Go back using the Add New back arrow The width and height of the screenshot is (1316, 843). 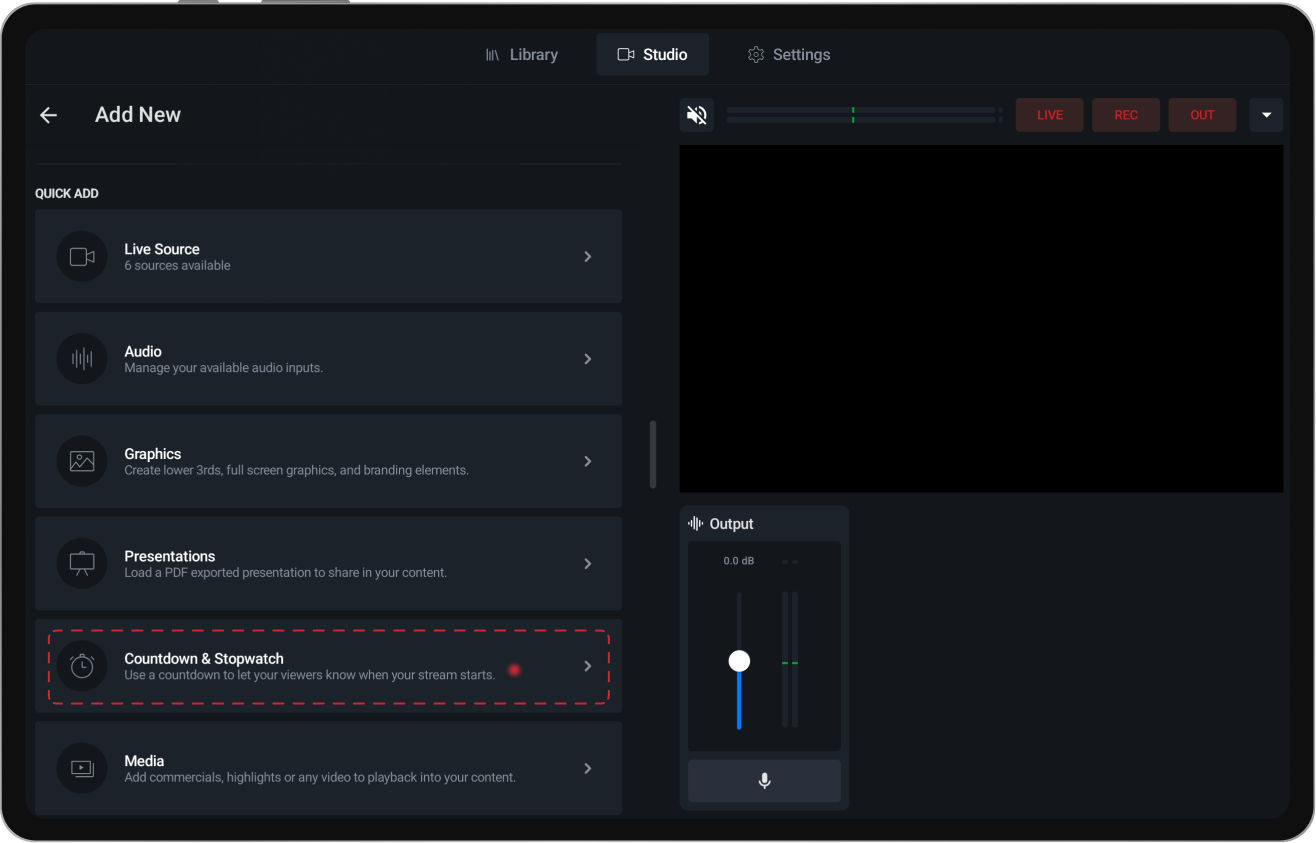coord(48,114)
